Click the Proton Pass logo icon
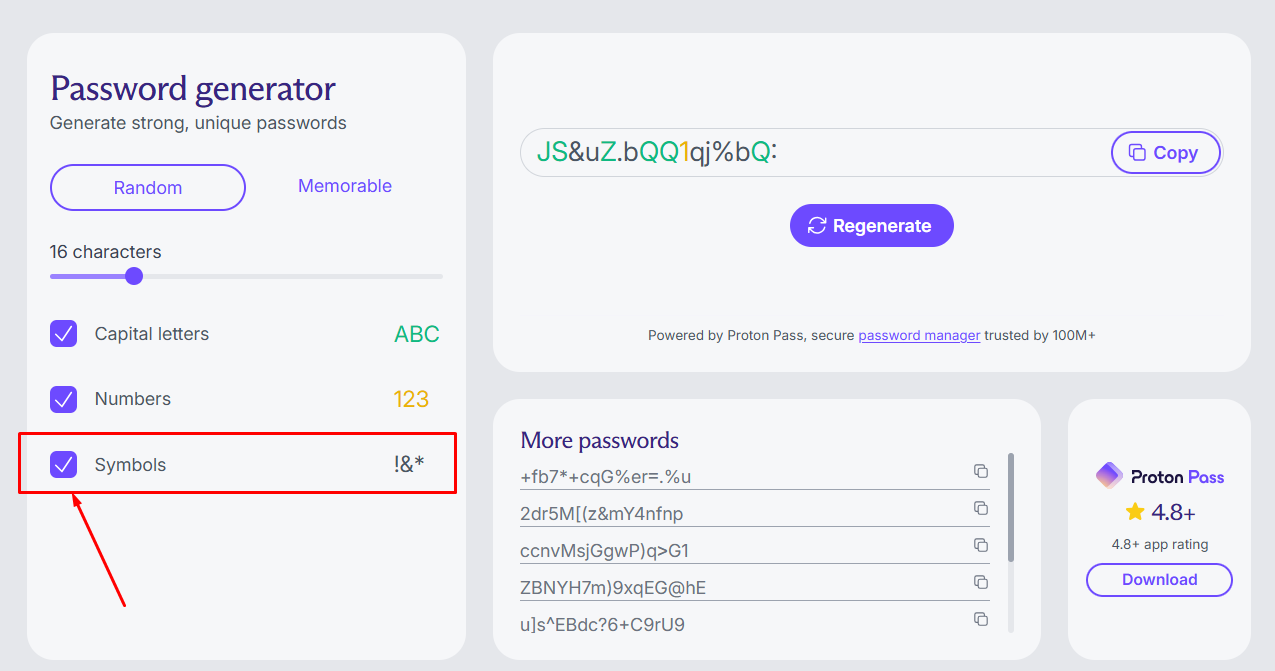The width and height of the screenshot is (1275, 671). 1109,476
